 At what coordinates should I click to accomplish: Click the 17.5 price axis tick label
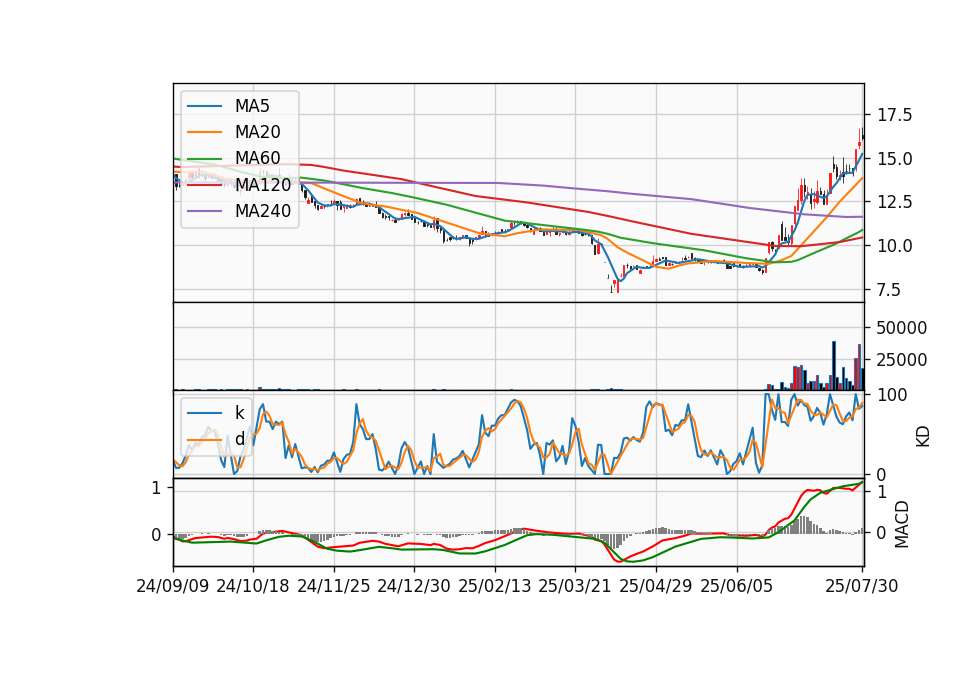(x=894, y=115)
